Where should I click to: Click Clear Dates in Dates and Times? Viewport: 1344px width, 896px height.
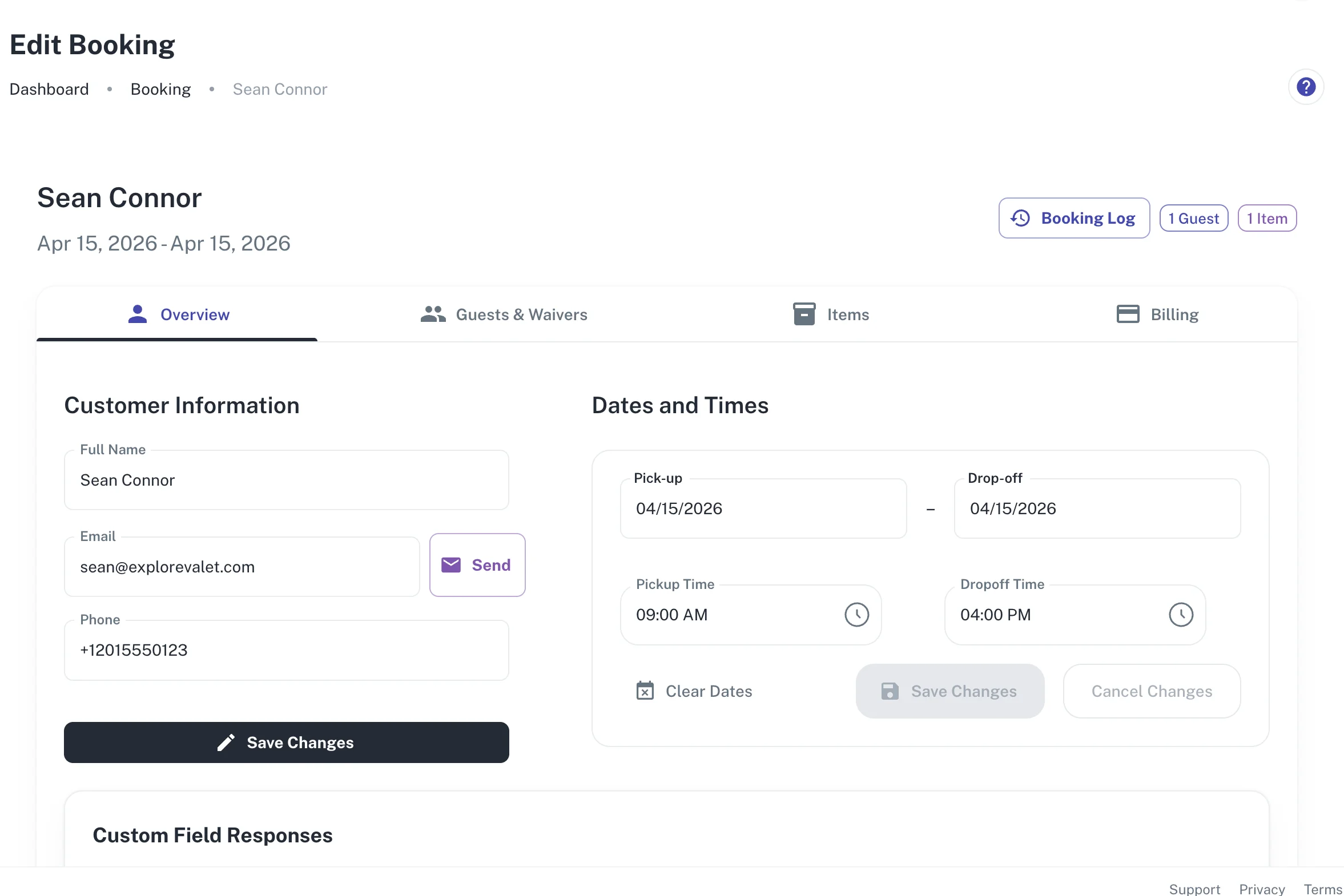(709, 691)
